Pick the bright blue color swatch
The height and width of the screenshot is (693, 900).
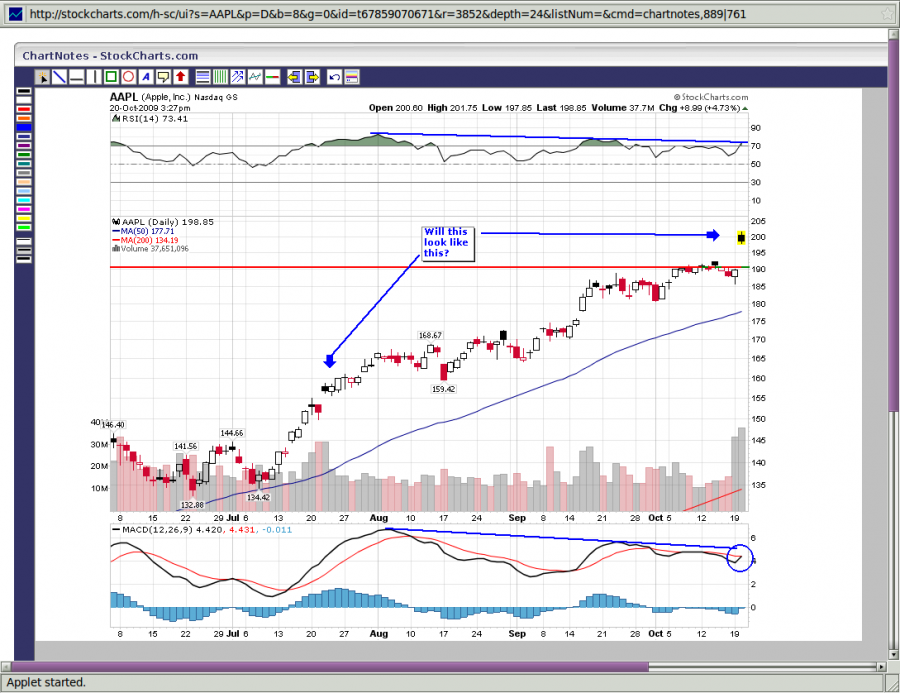24,127
